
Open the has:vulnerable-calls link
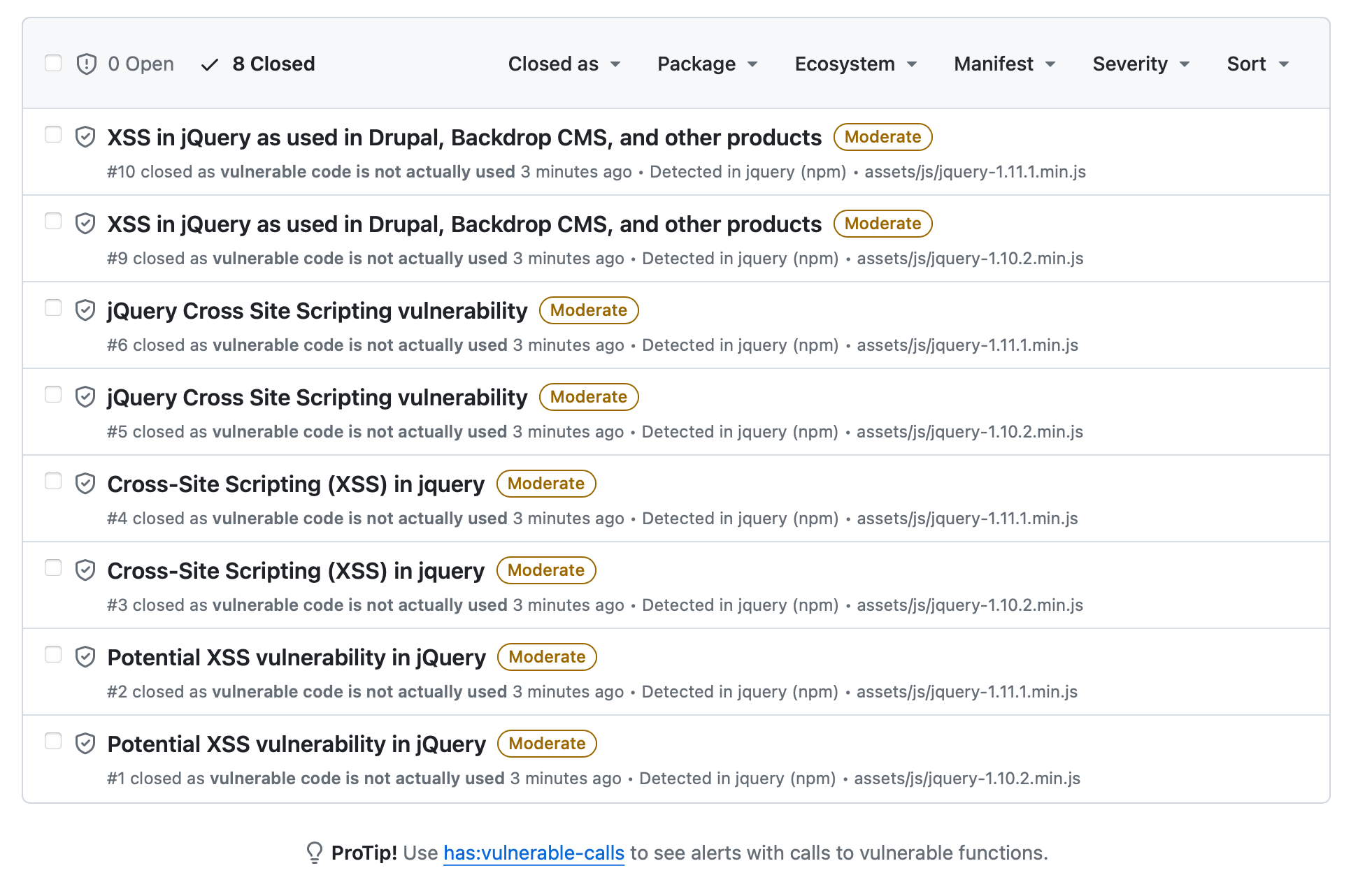pyautogui.click(x=534, y=853)
